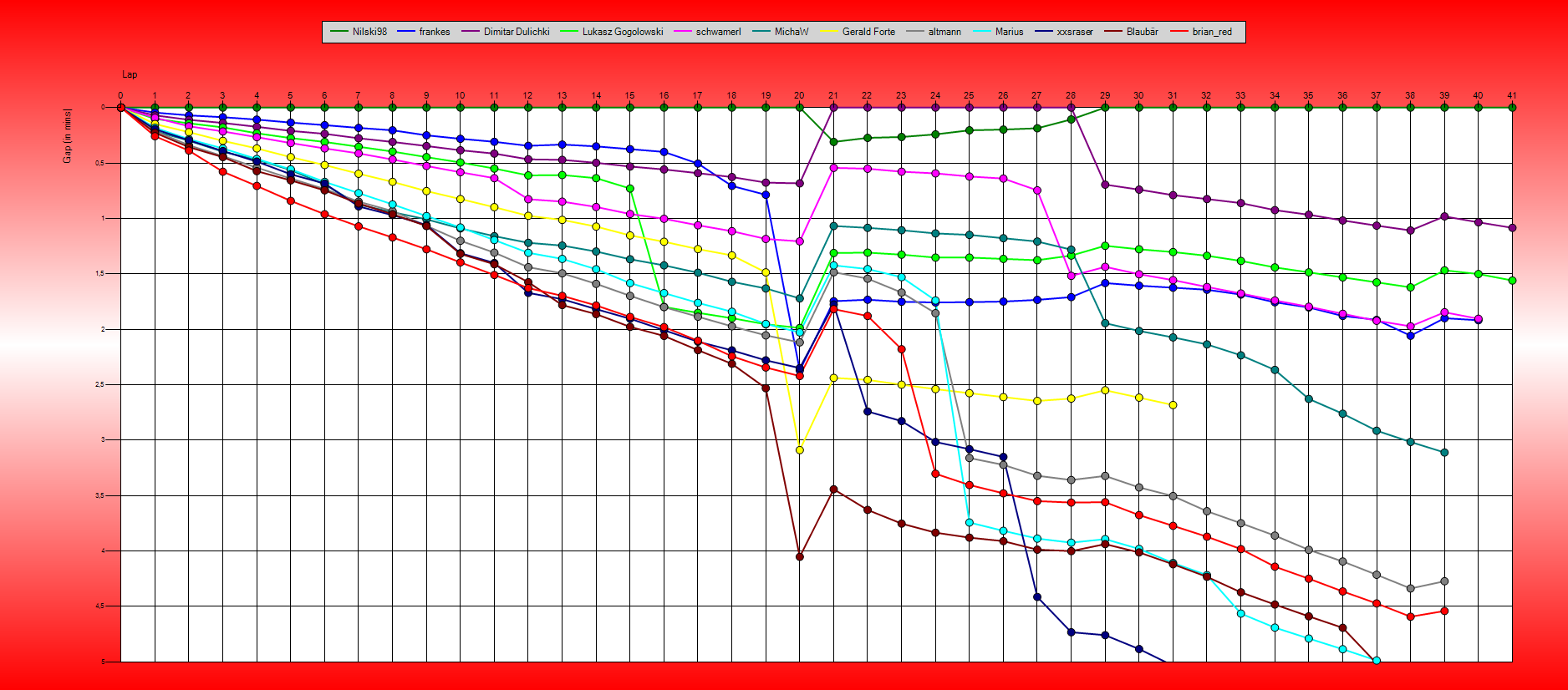The width and height of the screenshot is (1568, 690).
Task: Click altmann's gray final point at lap 39
Action: pos(1444,581)
